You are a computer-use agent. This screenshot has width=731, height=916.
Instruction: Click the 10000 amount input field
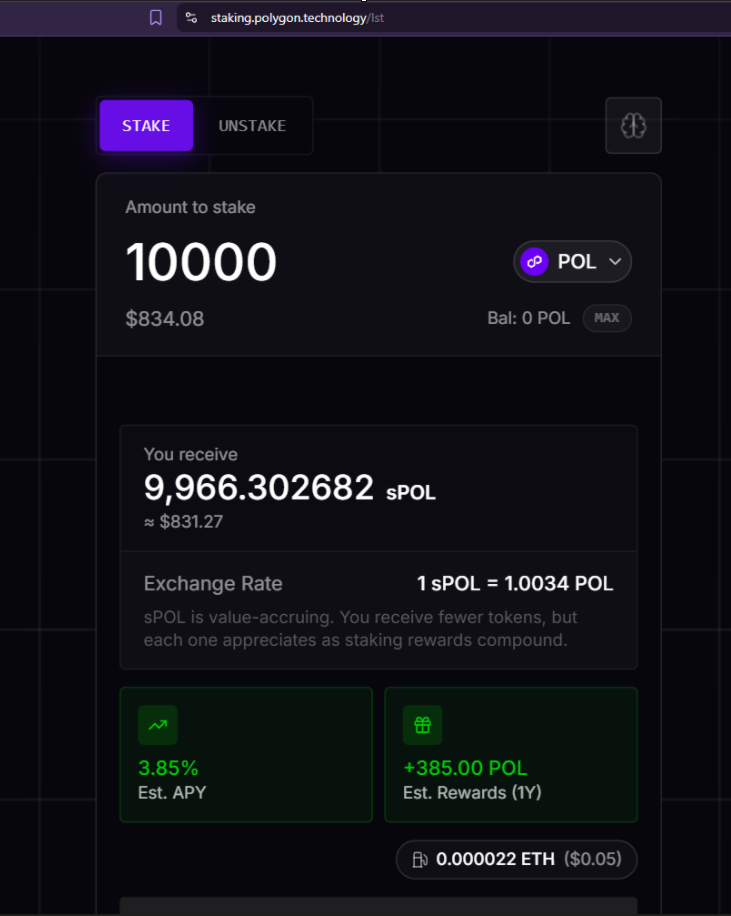coord(200,261)
